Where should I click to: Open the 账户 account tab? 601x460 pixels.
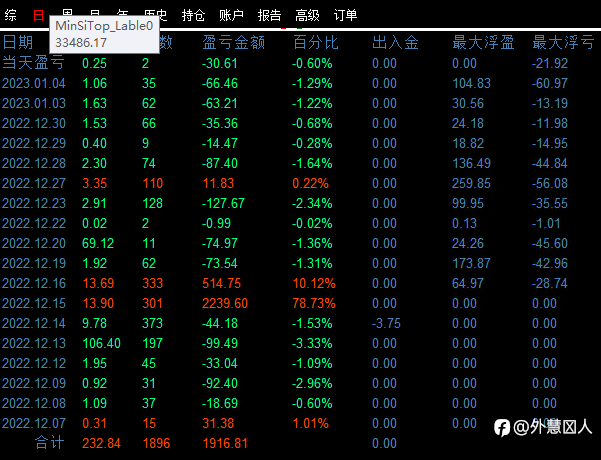point(231,15)
